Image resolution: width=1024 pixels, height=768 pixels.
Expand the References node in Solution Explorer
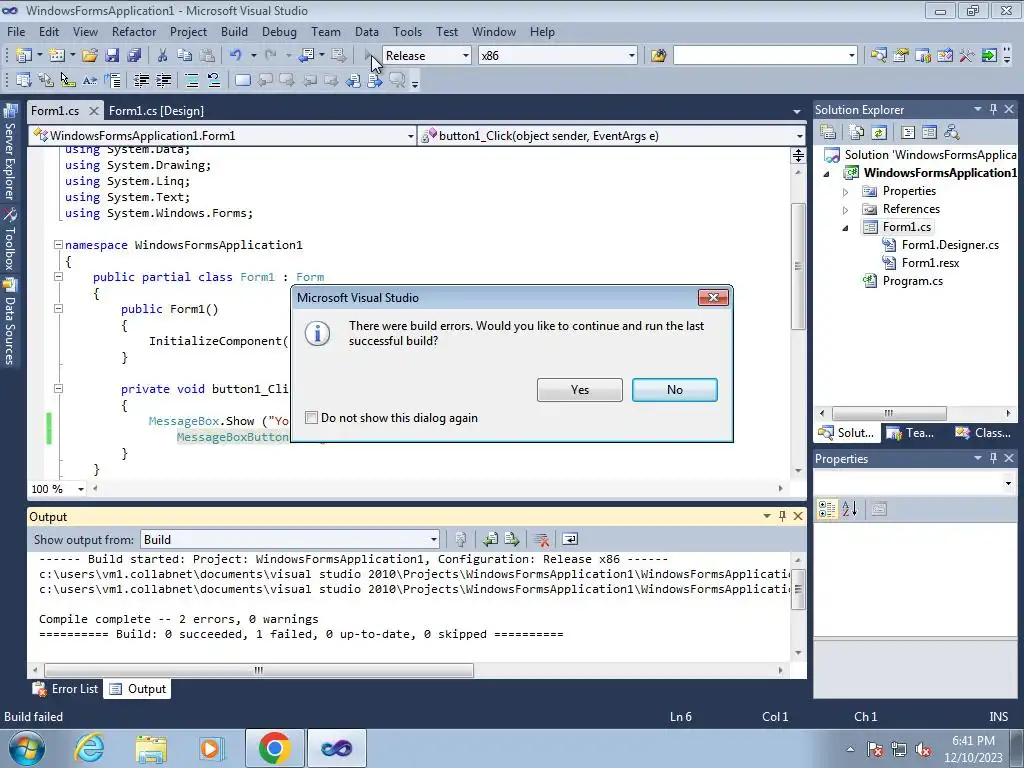pos(846,210)
